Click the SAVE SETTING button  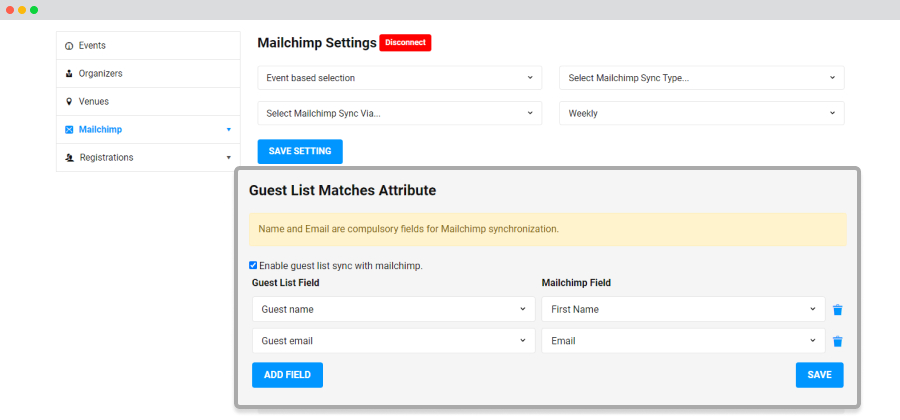pyautogui.click(x=300, y=151)
